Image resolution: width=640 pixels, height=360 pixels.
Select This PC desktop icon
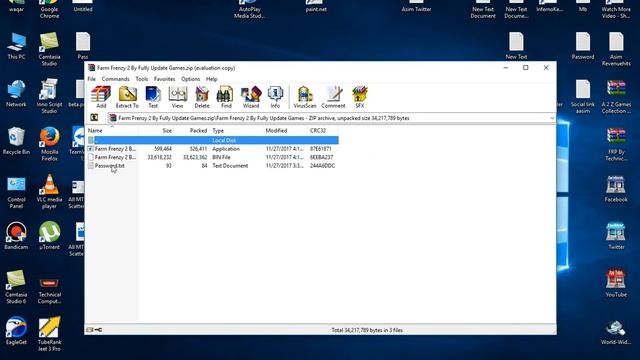[x=16, y=46]
